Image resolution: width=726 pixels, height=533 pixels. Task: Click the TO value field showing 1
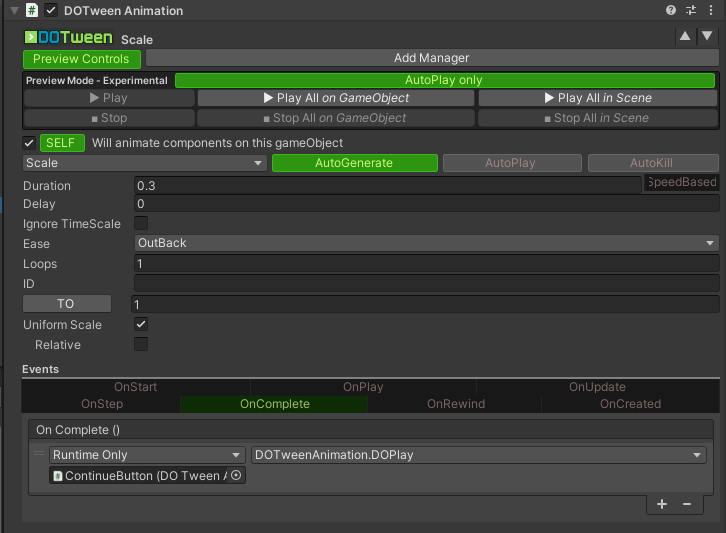point(425,304)
